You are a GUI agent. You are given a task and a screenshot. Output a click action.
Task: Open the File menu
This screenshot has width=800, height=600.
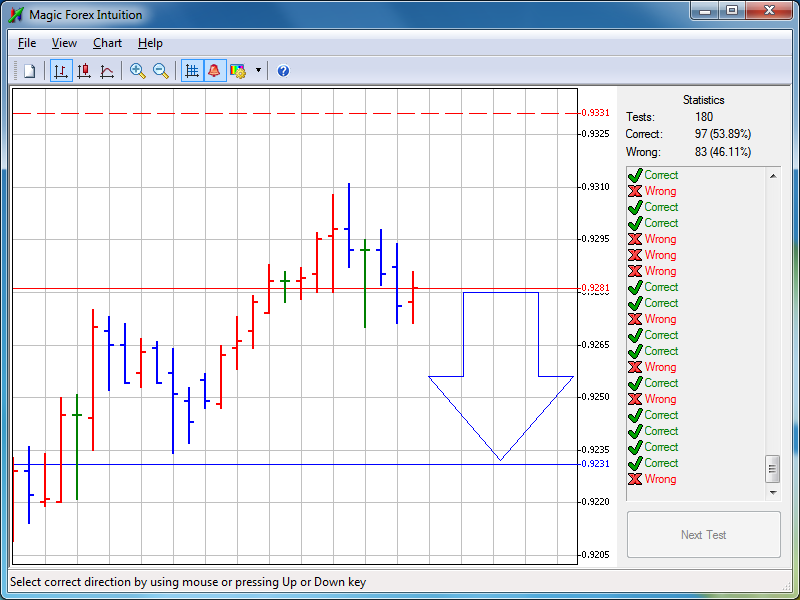click(27, 43)
